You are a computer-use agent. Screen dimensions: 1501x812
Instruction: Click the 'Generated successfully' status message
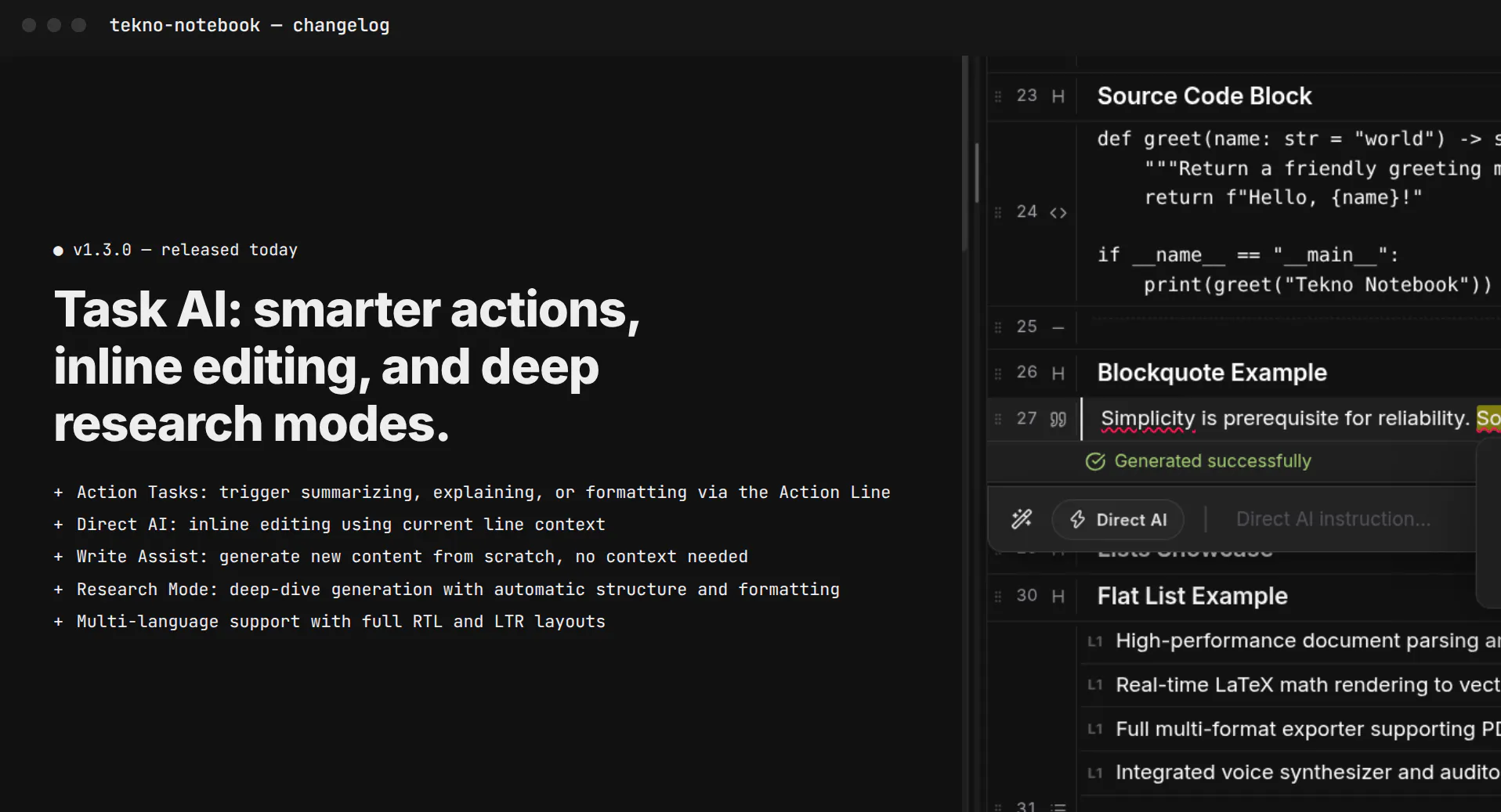(1213, 461)
